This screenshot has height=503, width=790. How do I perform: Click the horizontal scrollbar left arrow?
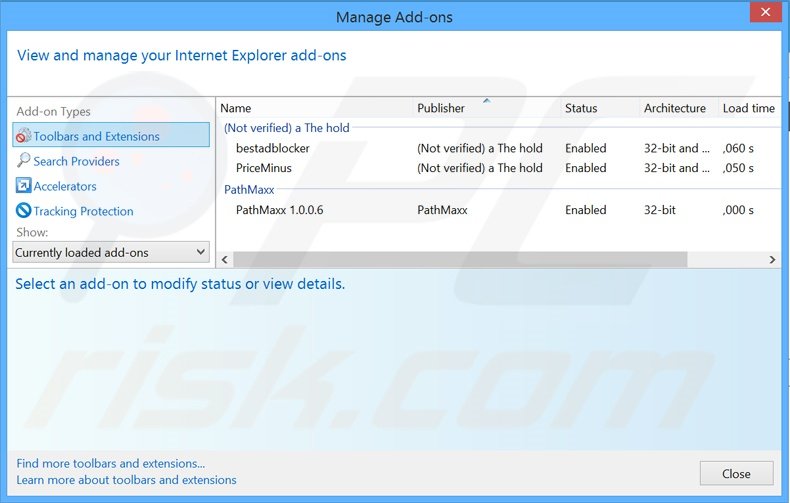[225, 260]
